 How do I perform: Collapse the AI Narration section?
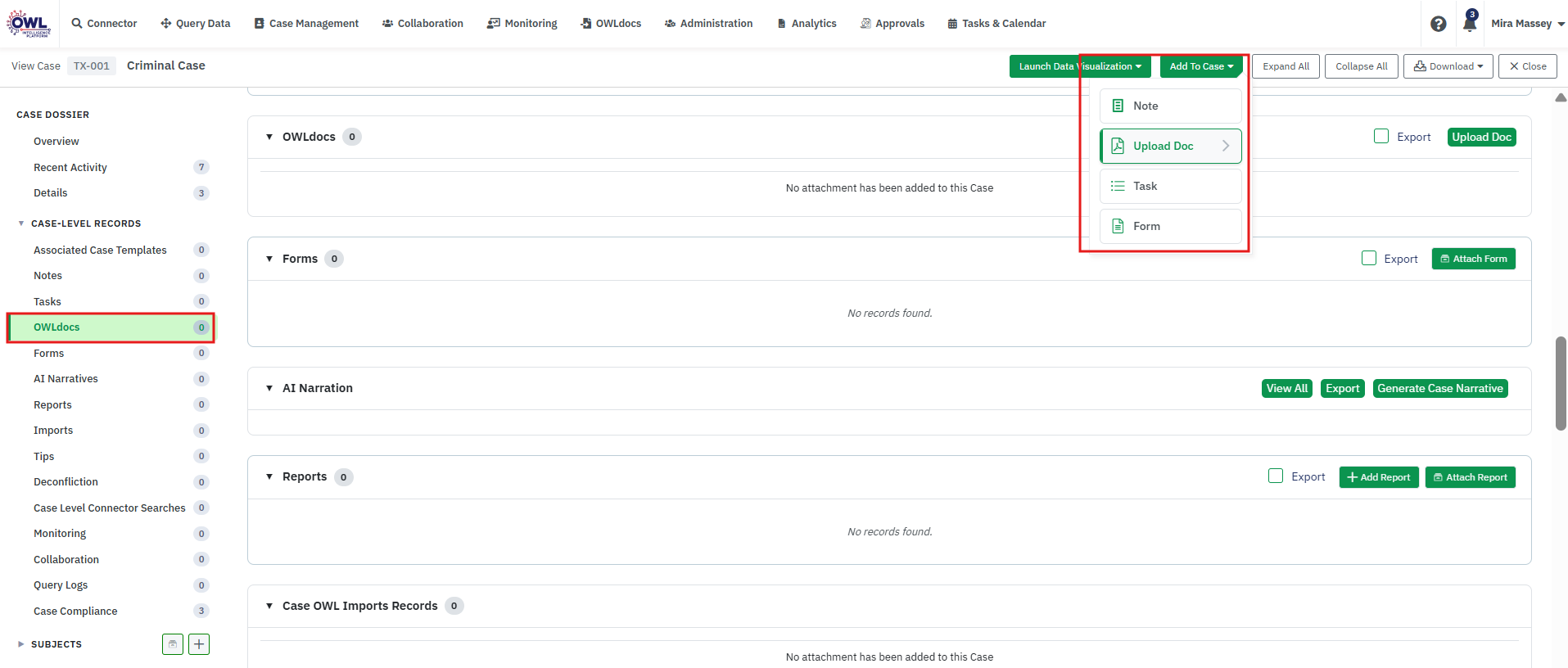[269, 388]
